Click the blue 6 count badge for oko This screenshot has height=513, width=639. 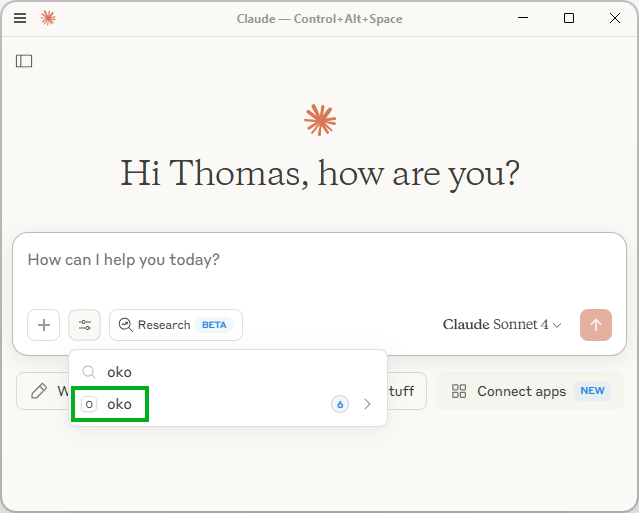point(340,405)
